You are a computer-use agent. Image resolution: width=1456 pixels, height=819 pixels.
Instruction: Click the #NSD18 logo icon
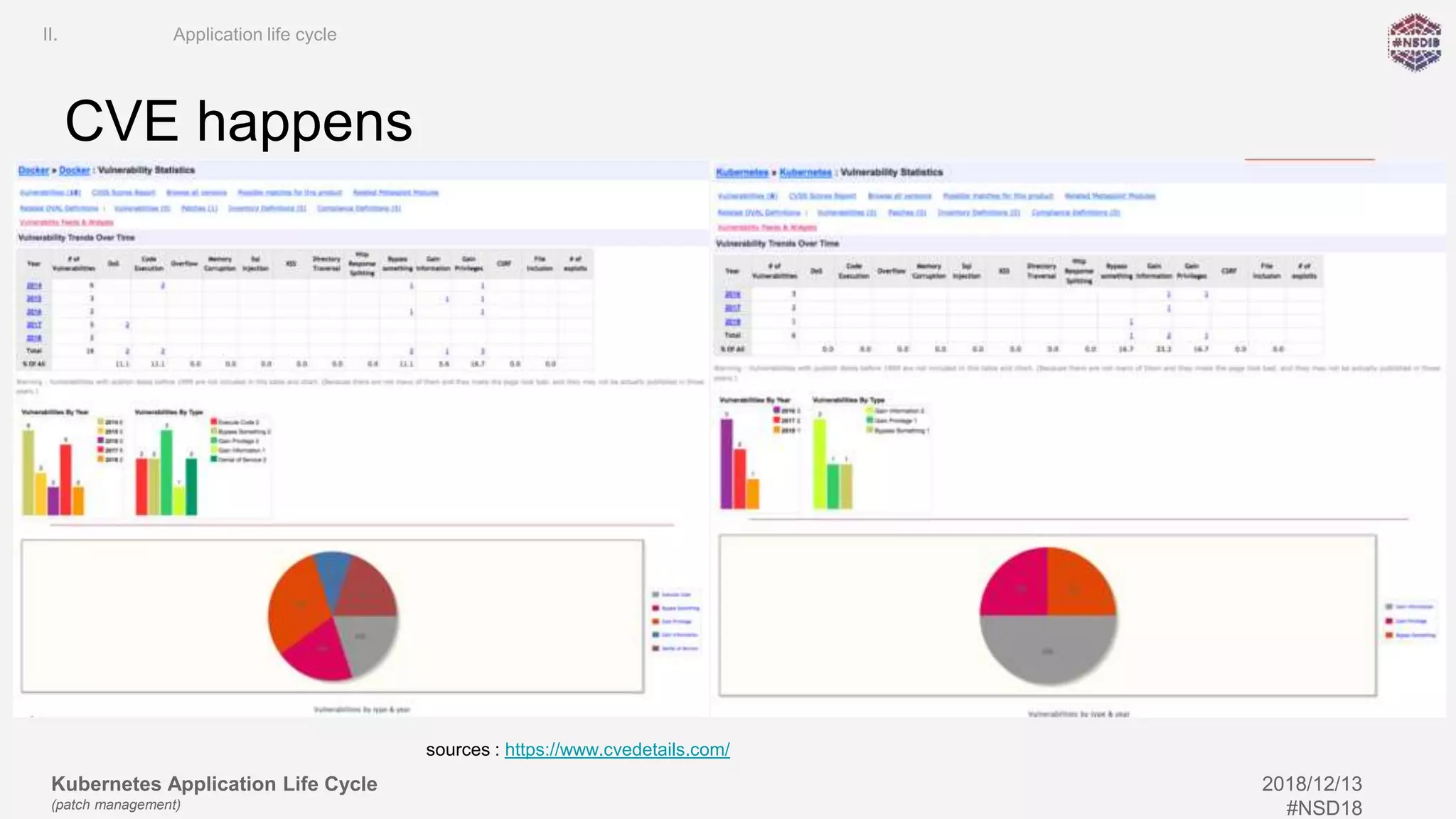[1415, 43]
